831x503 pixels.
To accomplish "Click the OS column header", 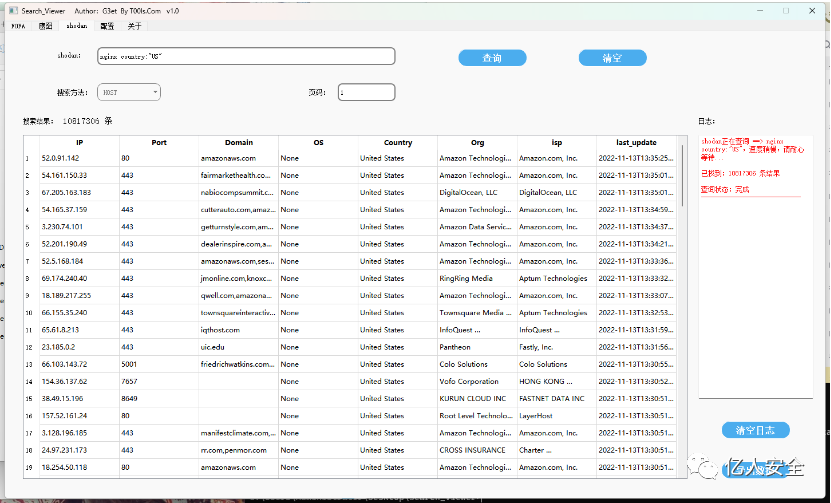I will pos(318,143).
